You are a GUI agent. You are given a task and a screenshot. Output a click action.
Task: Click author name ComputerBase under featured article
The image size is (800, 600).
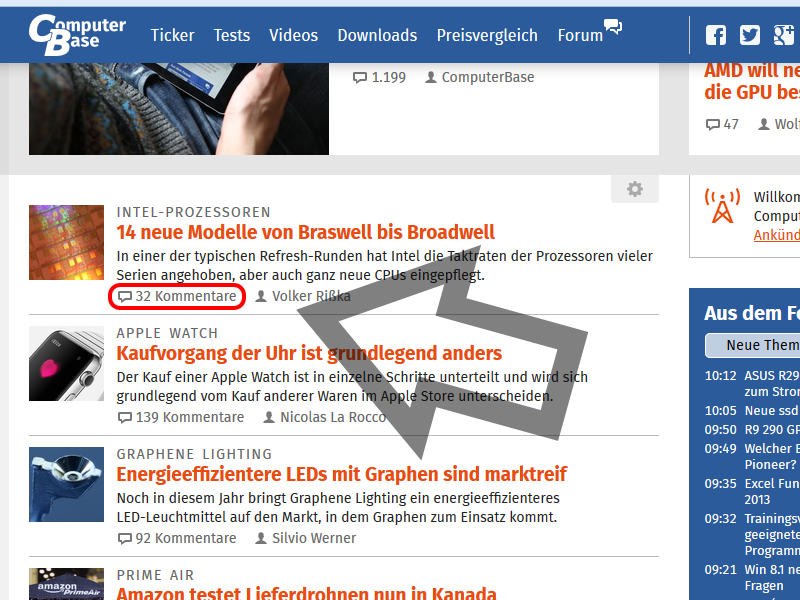488,77
